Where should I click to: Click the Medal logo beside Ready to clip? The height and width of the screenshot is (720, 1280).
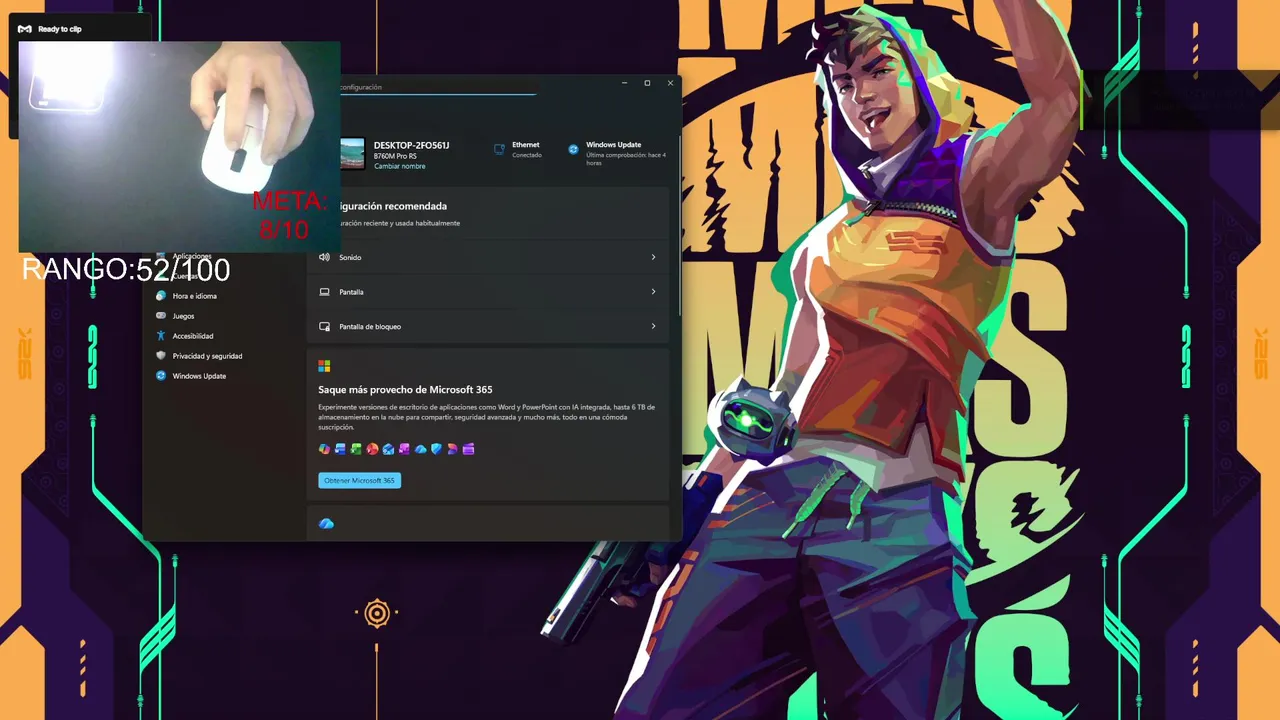[x=25, y=29]
